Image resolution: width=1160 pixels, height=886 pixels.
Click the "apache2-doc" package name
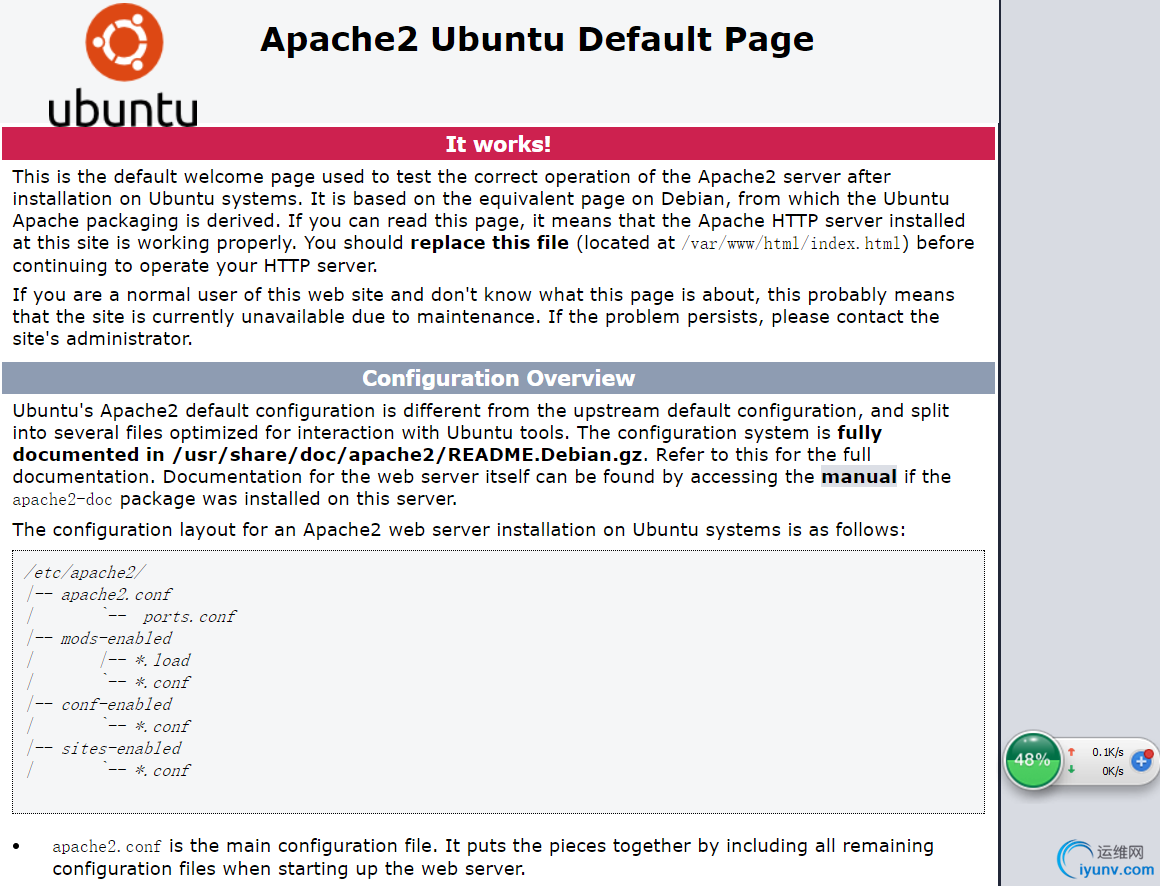point(62,499)
